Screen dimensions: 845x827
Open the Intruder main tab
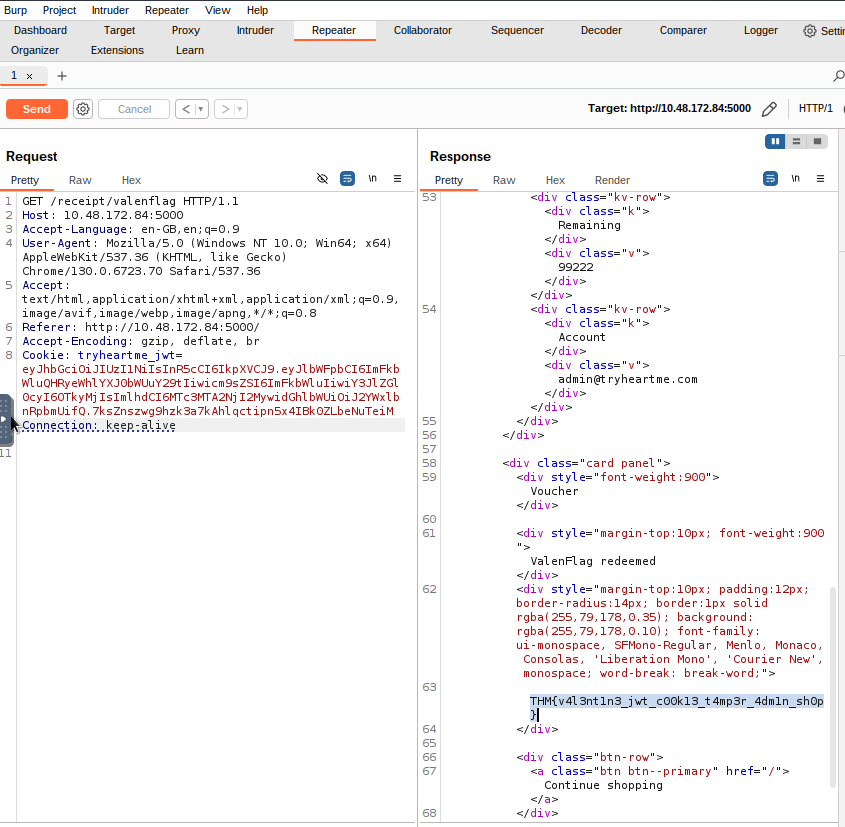(x=255, y=30)
